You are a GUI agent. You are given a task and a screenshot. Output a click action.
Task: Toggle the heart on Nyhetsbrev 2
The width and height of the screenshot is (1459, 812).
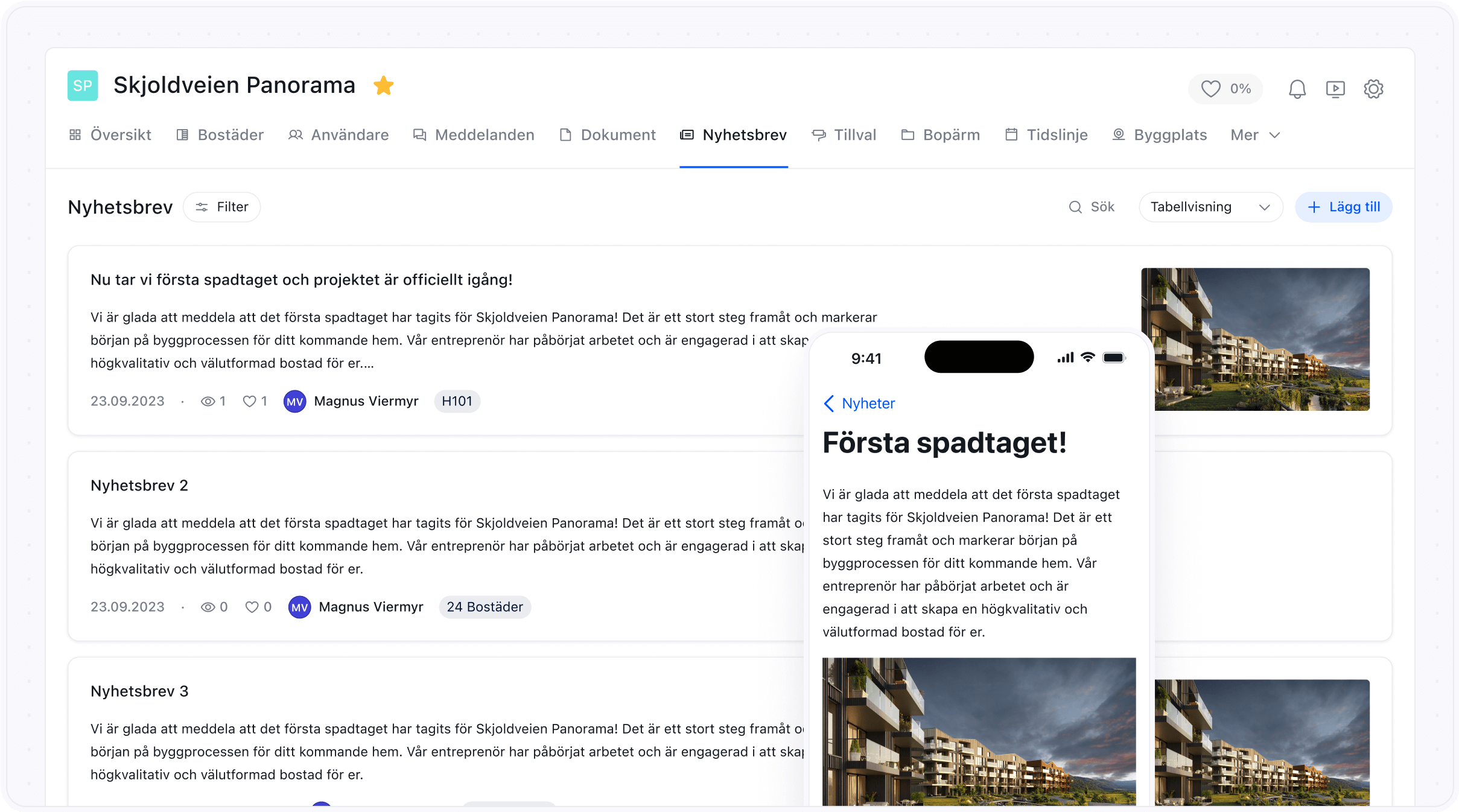click(x=252, y=607)
